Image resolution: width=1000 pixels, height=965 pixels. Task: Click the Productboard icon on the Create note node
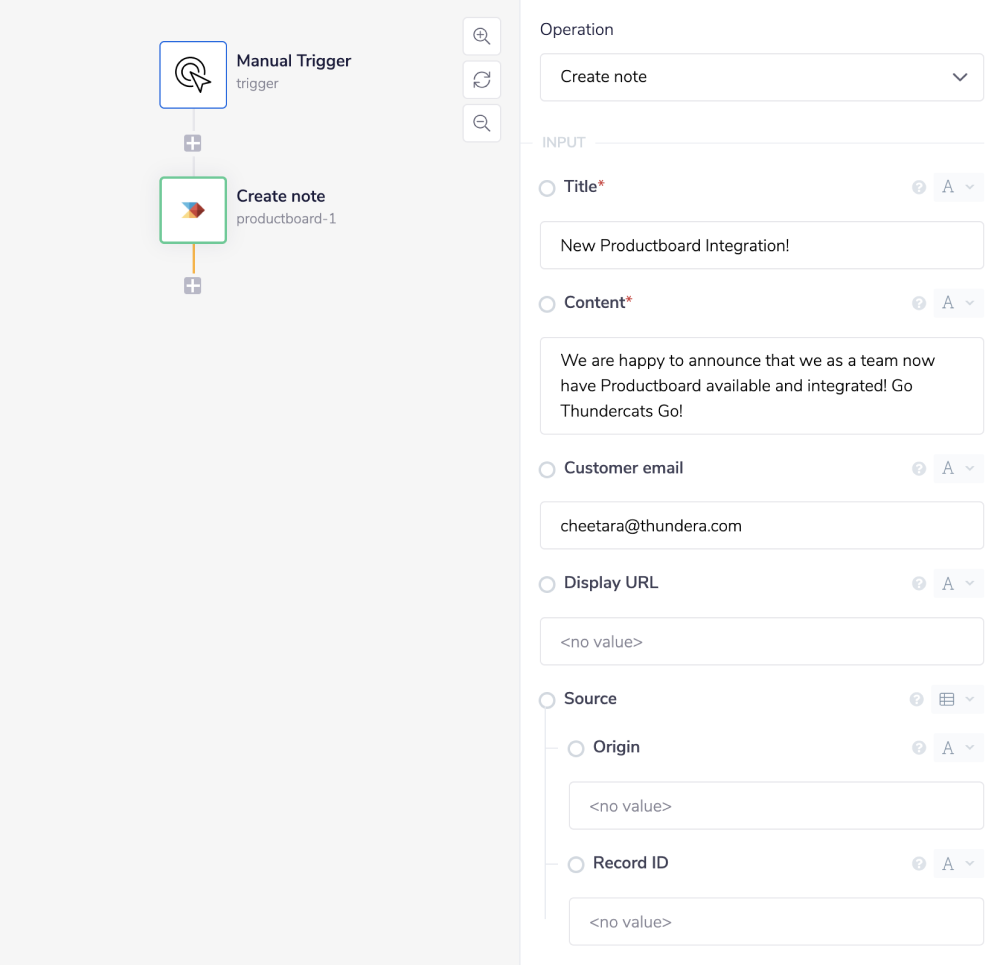[192, 210]
